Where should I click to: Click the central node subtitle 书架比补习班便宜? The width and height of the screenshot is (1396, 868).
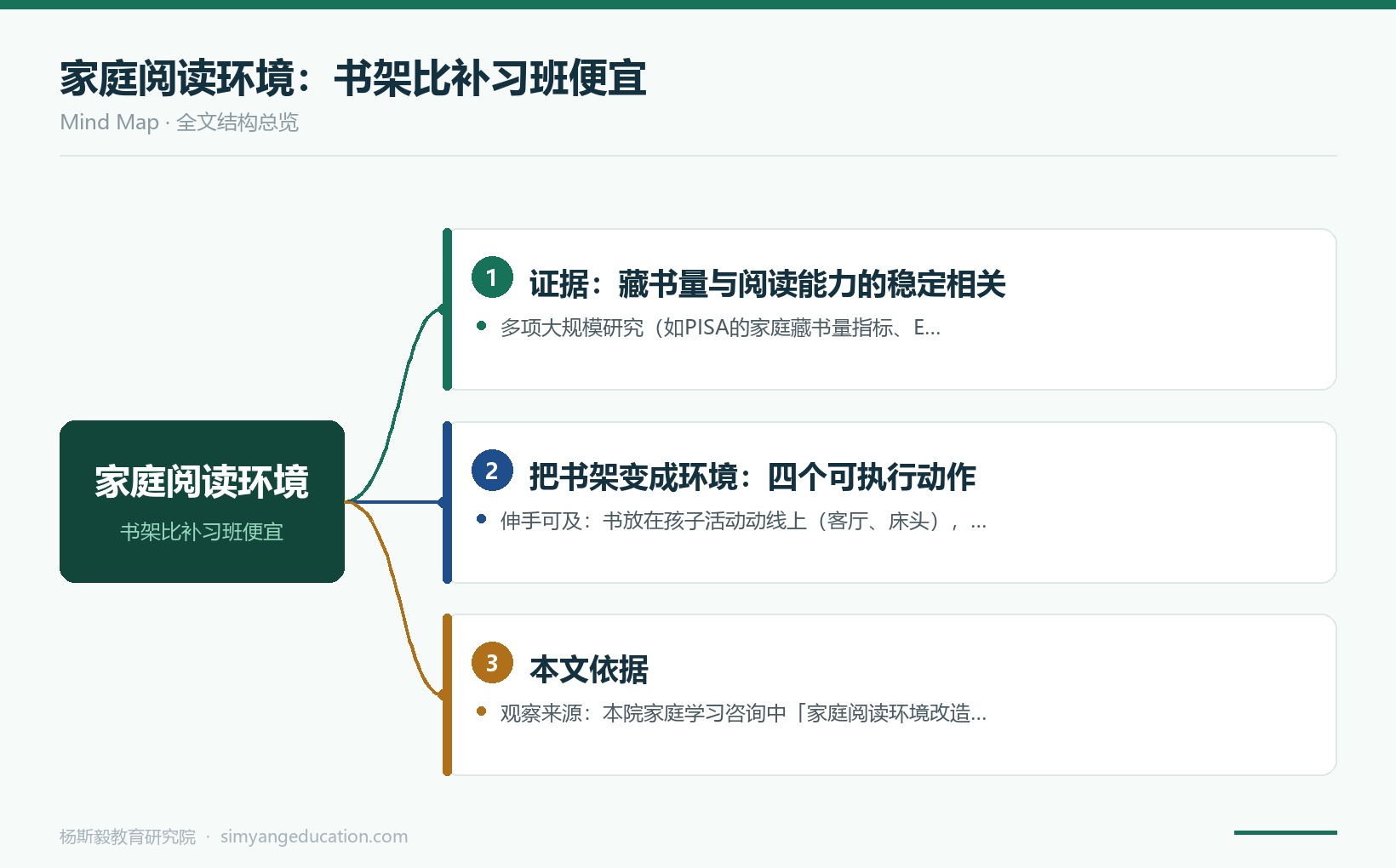point(202,532)
